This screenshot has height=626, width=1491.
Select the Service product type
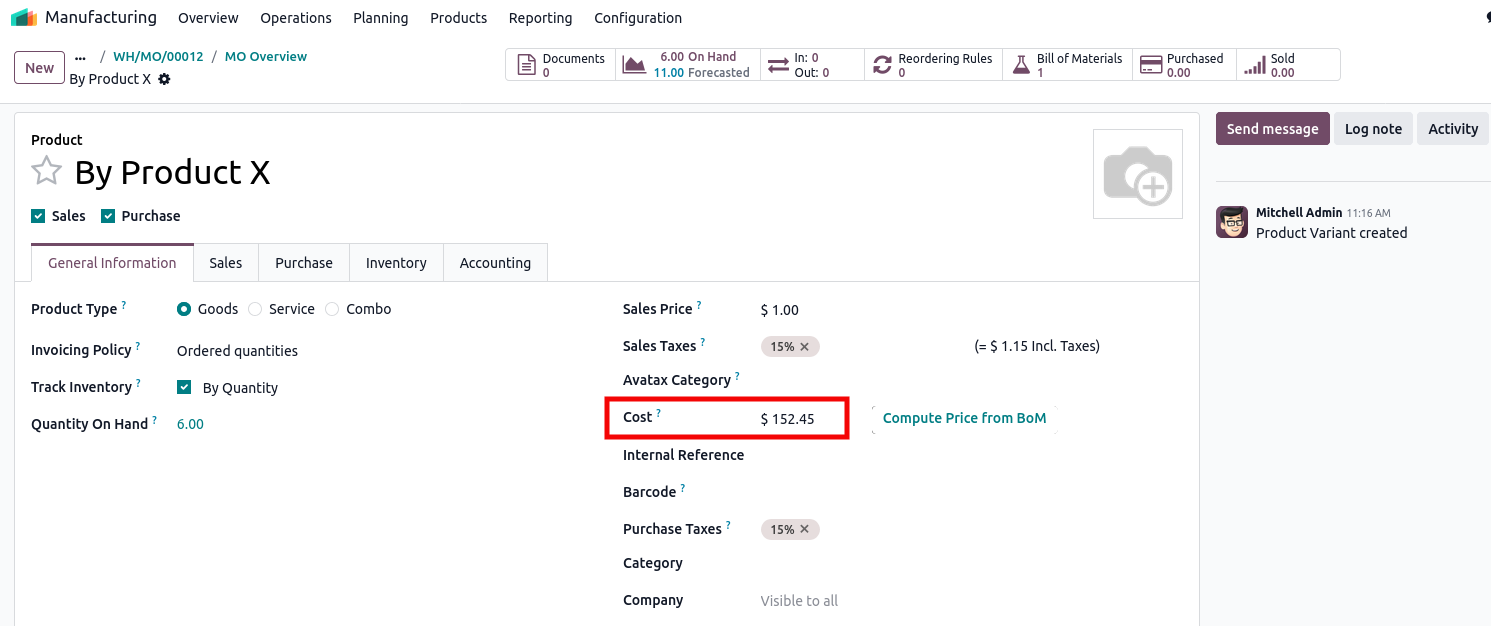255,309
